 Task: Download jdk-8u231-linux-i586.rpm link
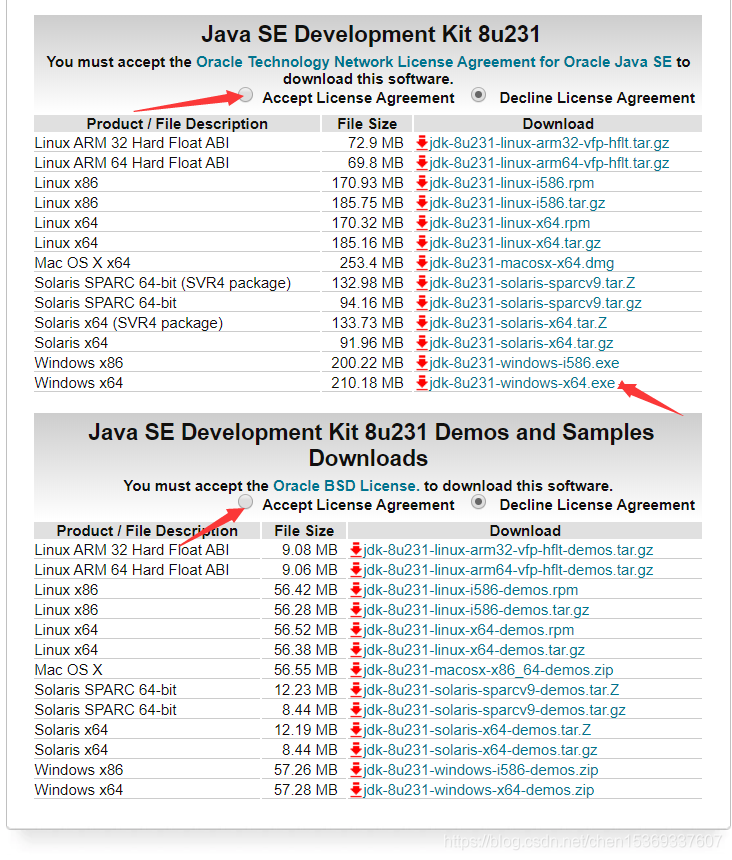tap(512, 183)
